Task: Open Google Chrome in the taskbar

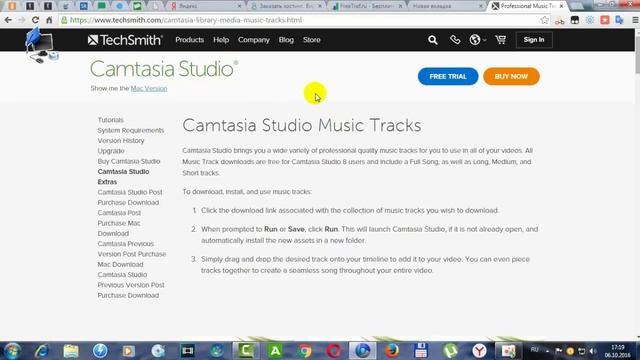Action: [x=304, y=351]
